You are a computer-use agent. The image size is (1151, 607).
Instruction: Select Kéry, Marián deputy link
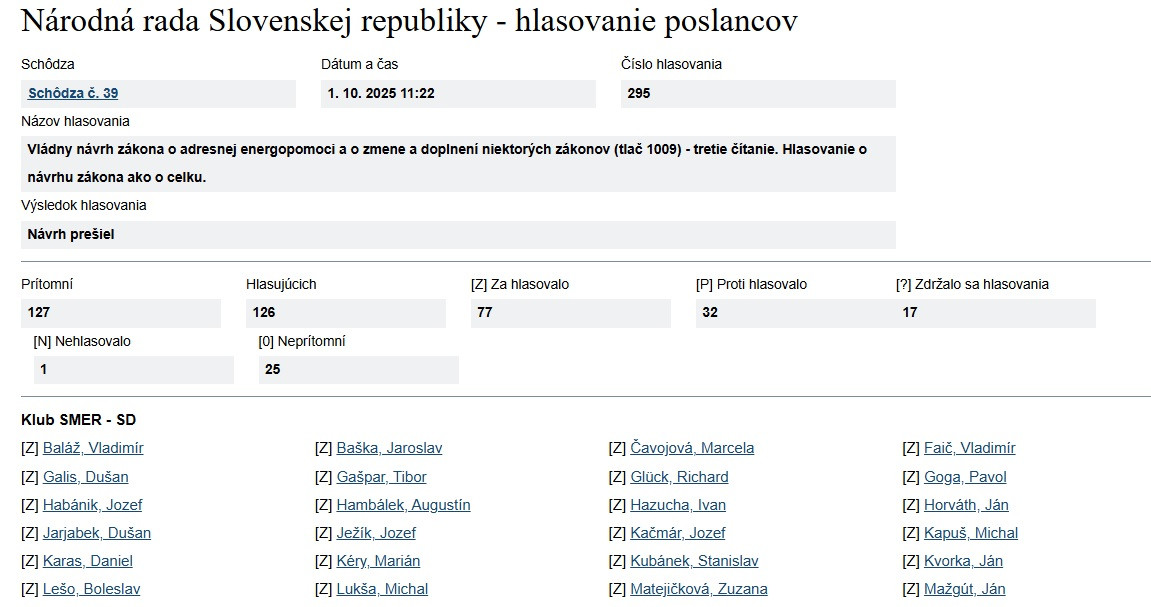coord(378,561)
